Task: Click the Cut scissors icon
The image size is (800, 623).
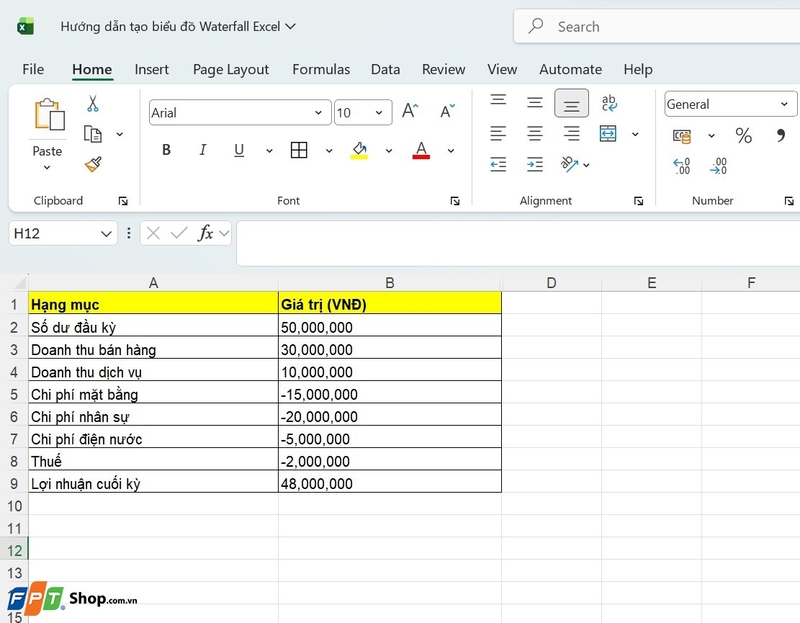Action: coord(92,104)
